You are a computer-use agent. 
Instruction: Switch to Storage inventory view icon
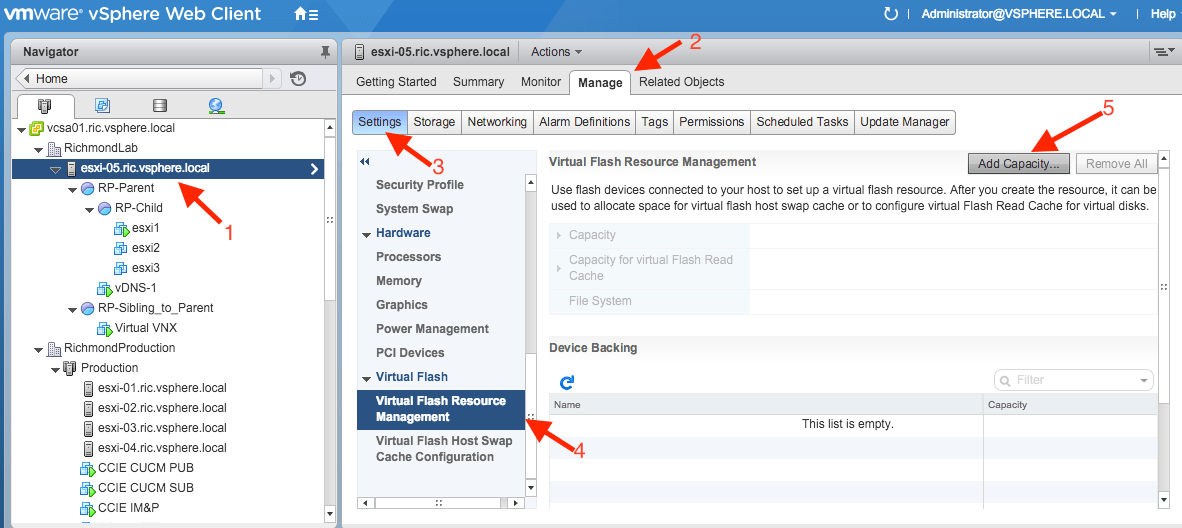[x=159, y=105]
